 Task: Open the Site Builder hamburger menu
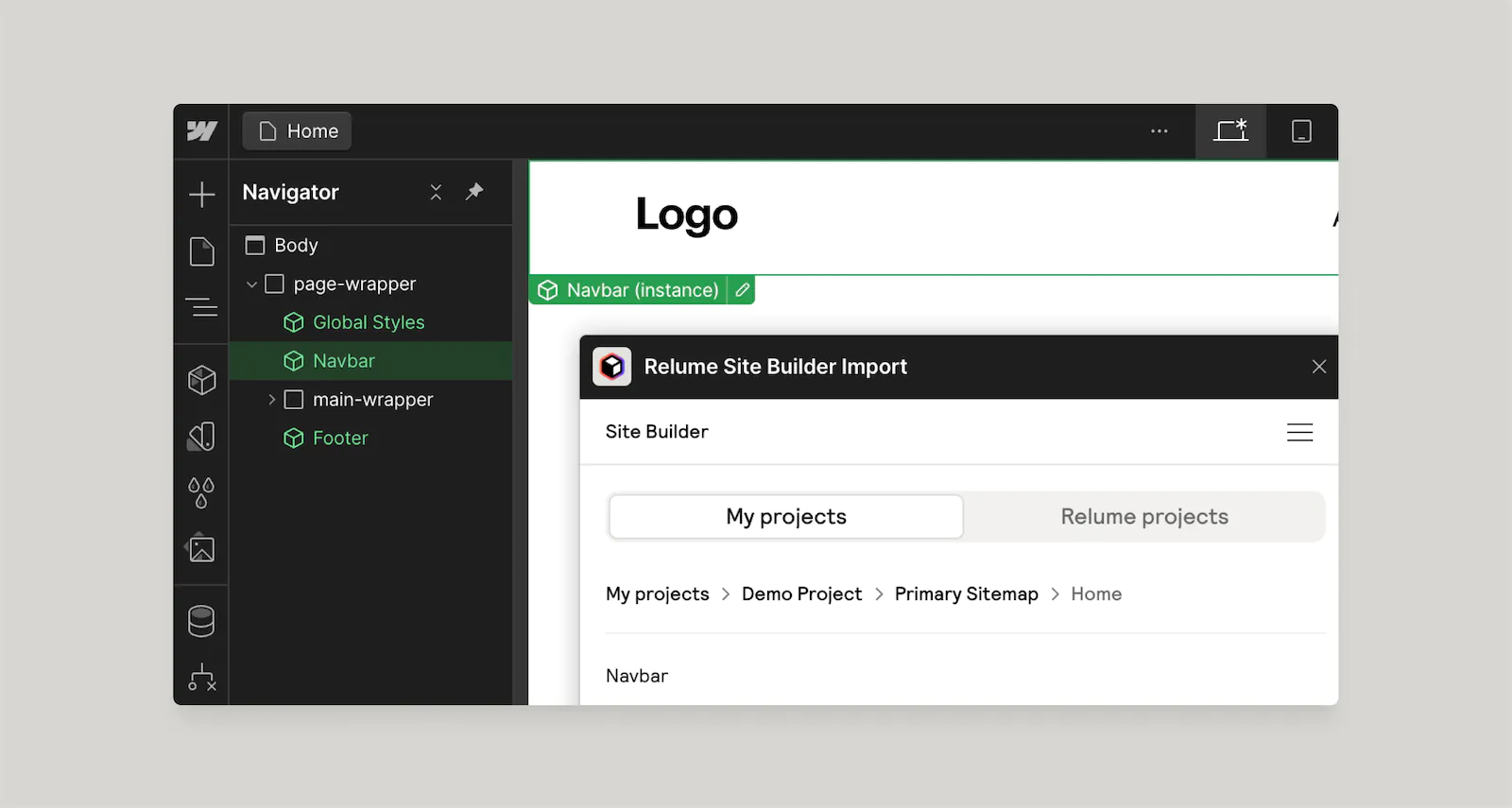tap(1300, 432)
